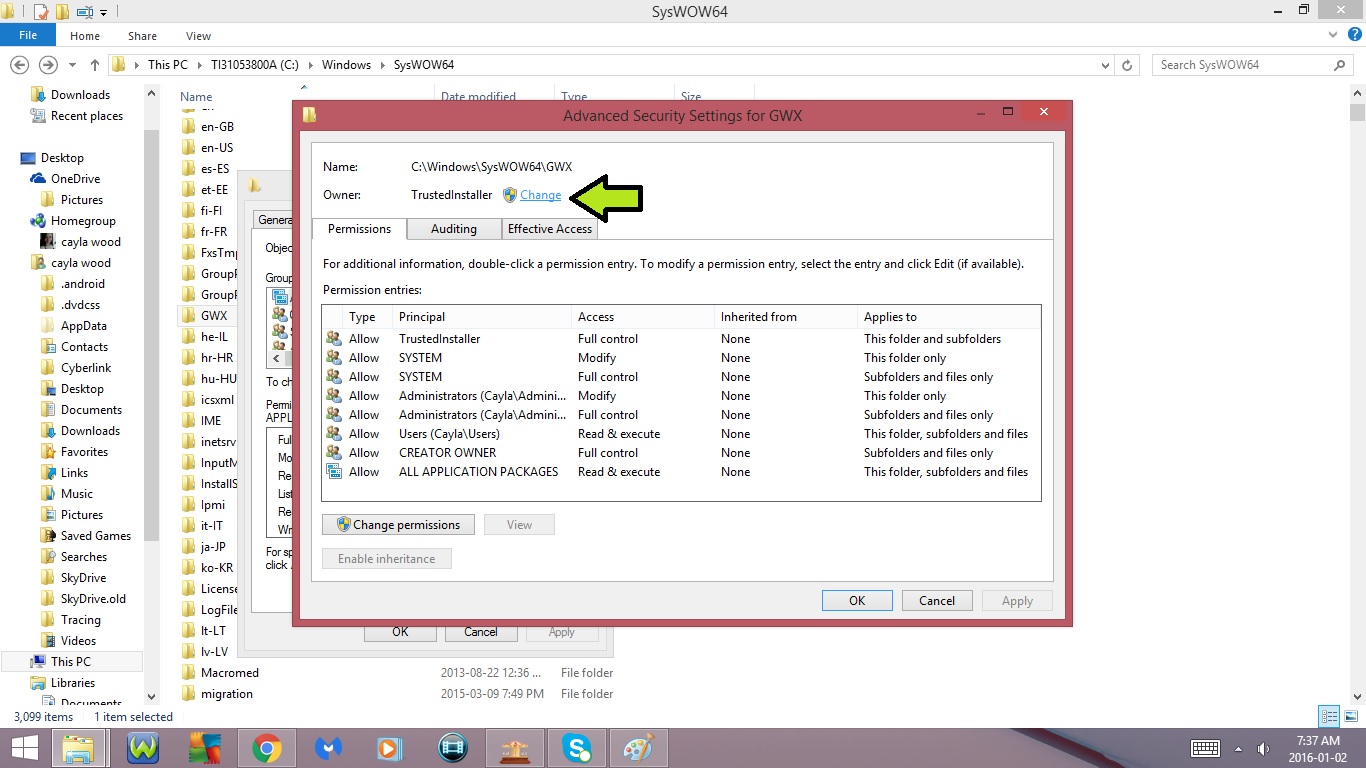
Task: Click OK in the GWX Properties window
Action: point(400,632)
